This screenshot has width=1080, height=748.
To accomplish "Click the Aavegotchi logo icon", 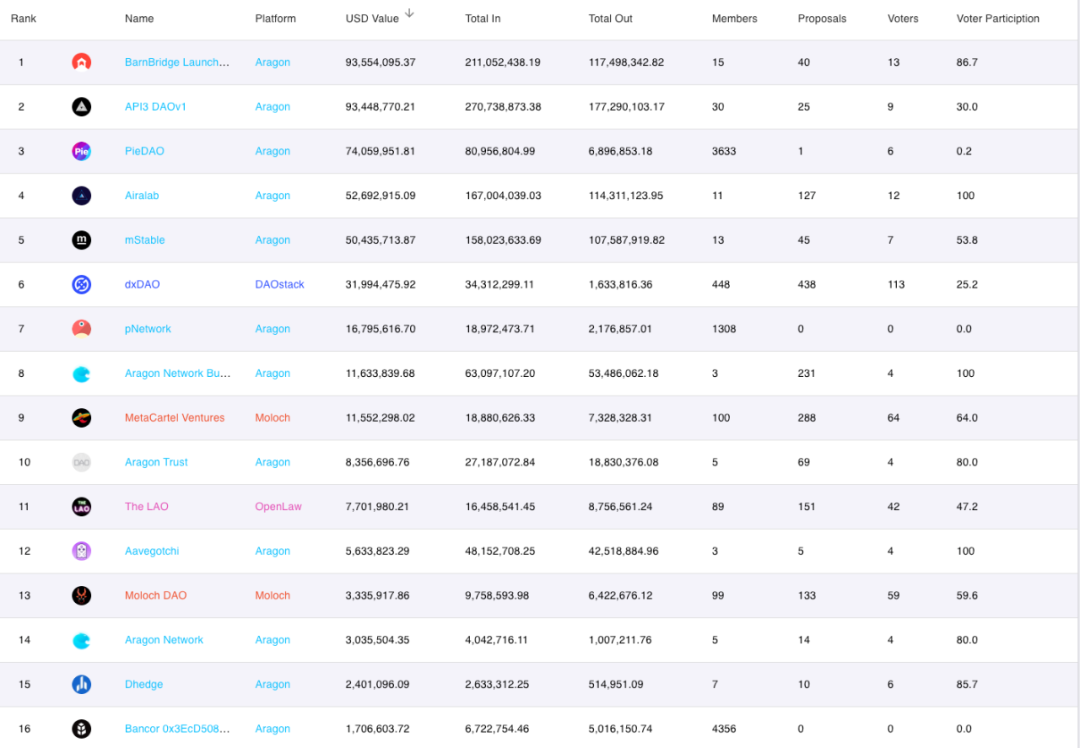I will [x=81, y=551].
